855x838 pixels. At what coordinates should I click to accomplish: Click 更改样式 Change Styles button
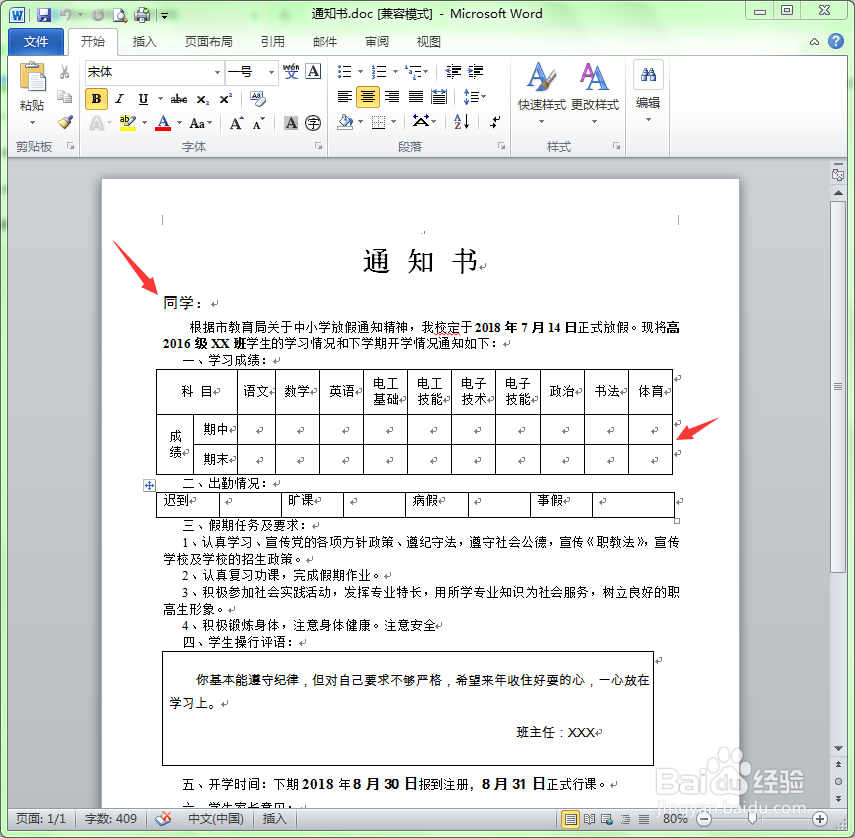click(594, 92)
